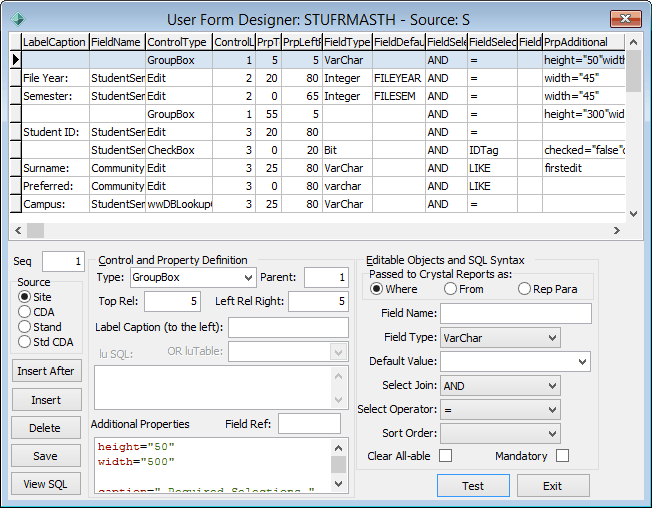Screen dimensions: 652x508
Task: Open the OR luTable dropdown
Action: click(338, 353)
